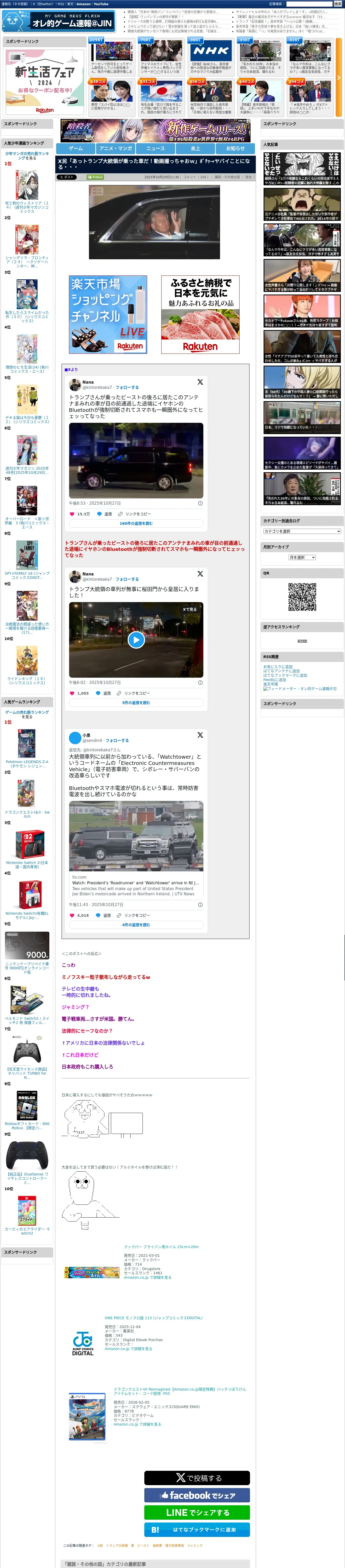The height and width of the screenshot is (1568, 345).
Task: Open Pokémon LEGENDS Z-A ranking item
Action: click(27, 763)
